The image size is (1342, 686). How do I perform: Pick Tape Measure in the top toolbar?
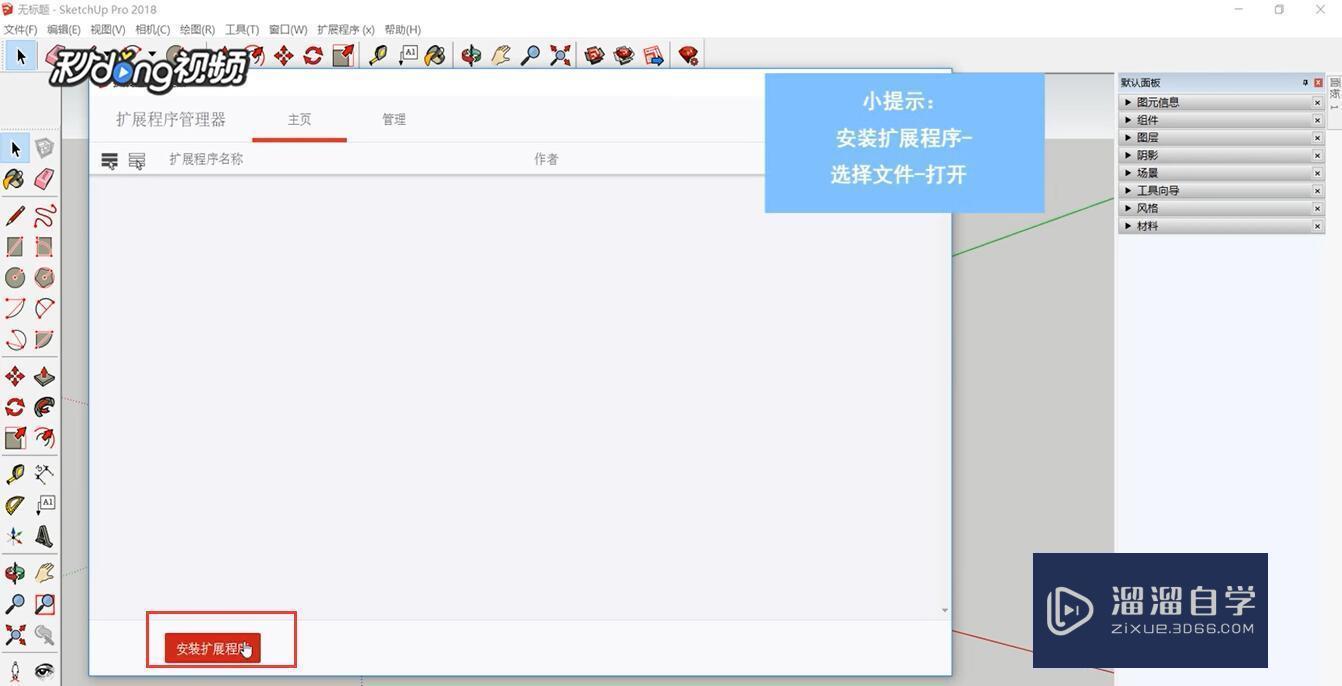point(378,56)
